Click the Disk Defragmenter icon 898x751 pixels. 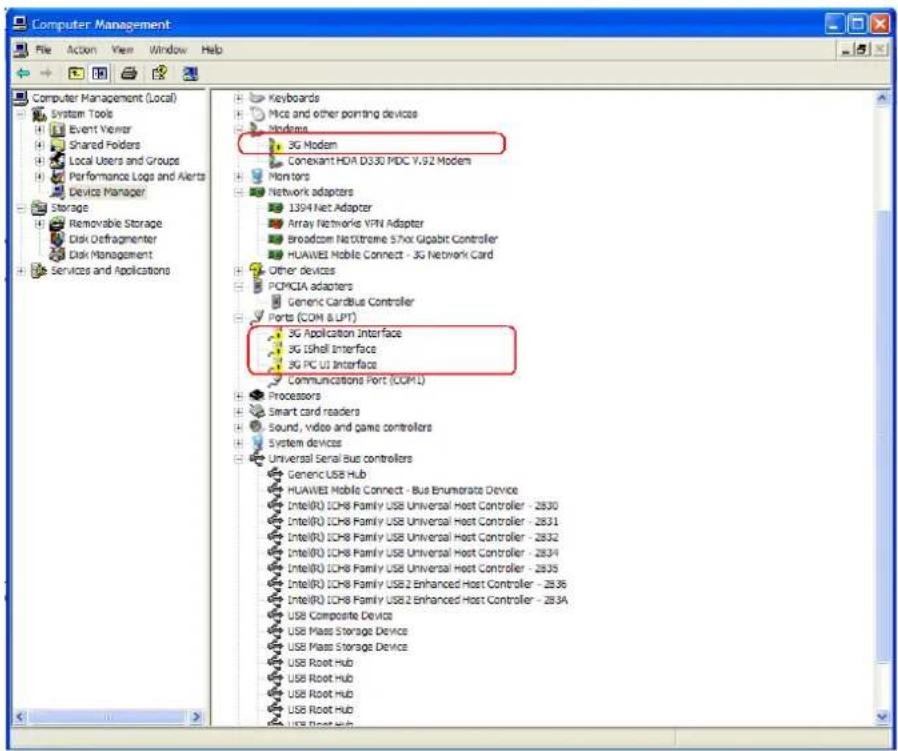click(58, 239)
